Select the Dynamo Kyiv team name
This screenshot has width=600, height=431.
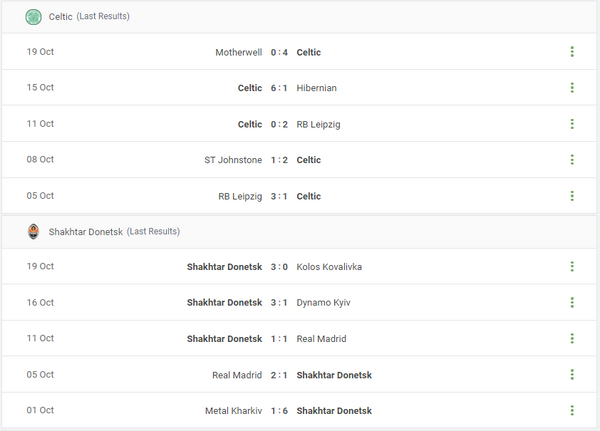(324, 303)
